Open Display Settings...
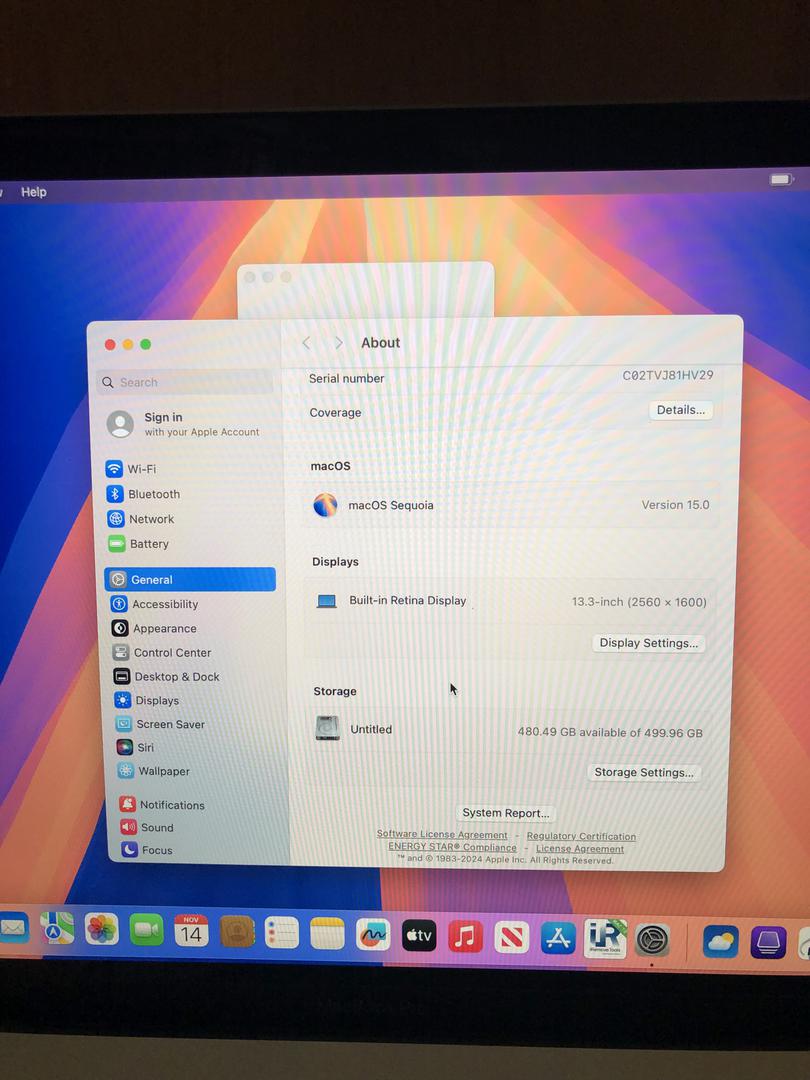The height and width of the screenshot is (1080, 810). 649,643
